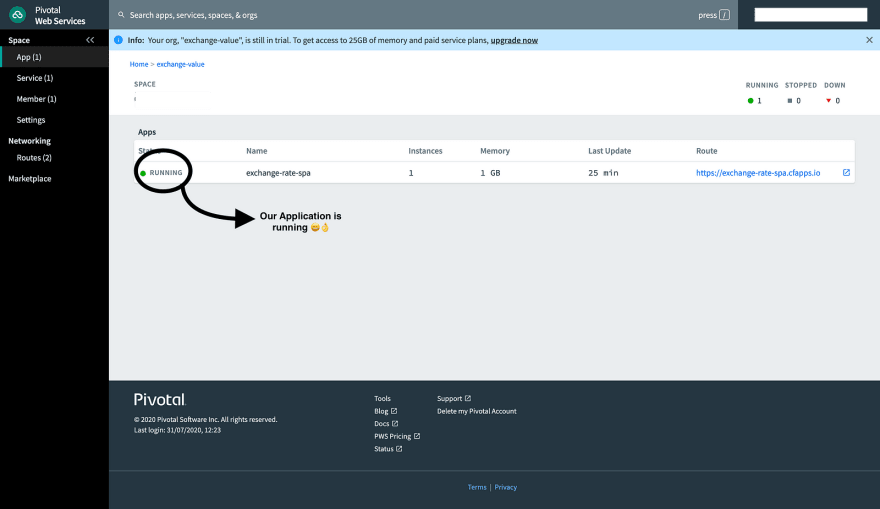Open Terms link at page bottom
Screen dimensions: 880x509
click(477, 487)
